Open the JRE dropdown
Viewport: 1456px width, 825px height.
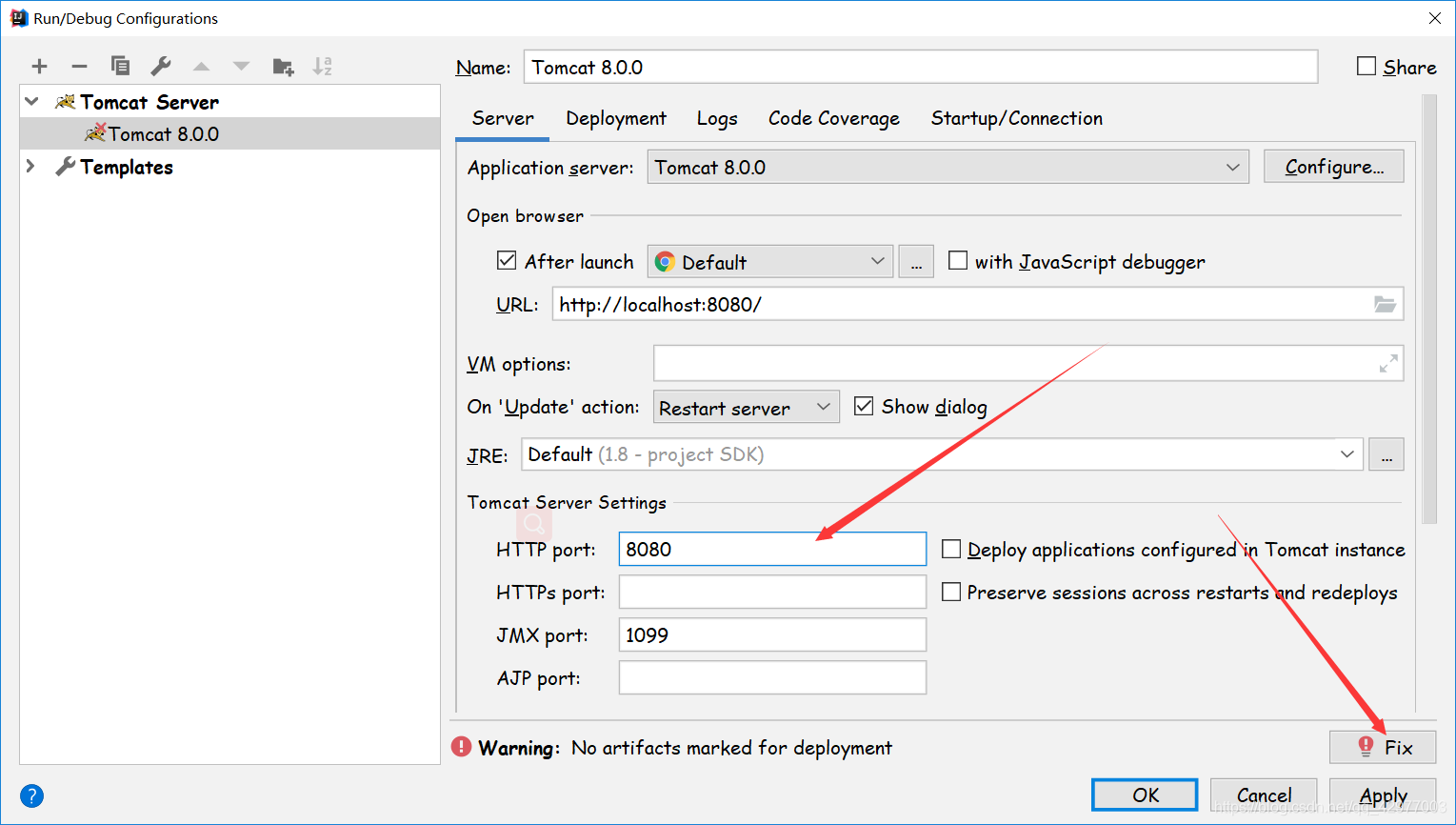point(942,454)
